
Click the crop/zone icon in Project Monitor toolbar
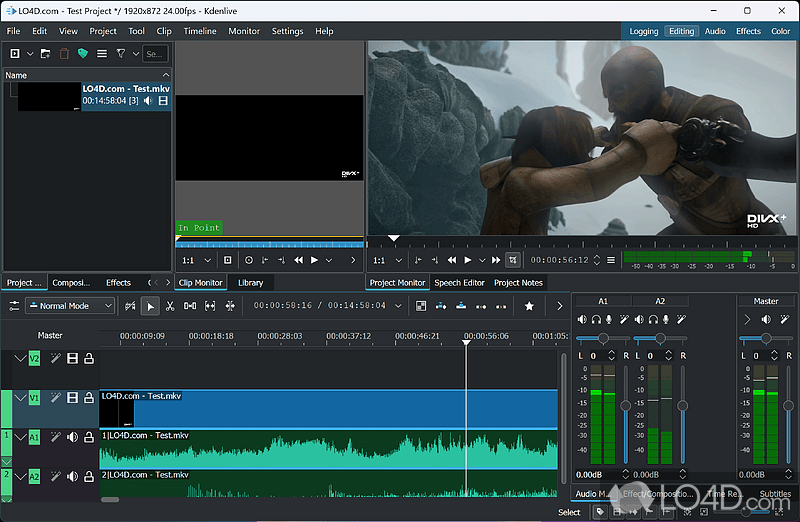[x=513, y=260]
